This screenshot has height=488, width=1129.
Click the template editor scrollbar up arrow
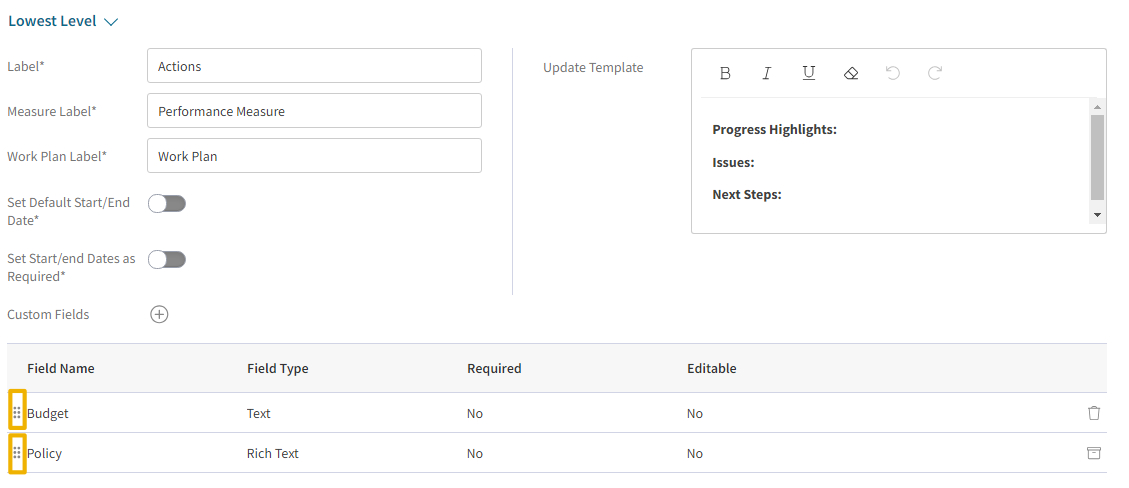point(1097,107)
